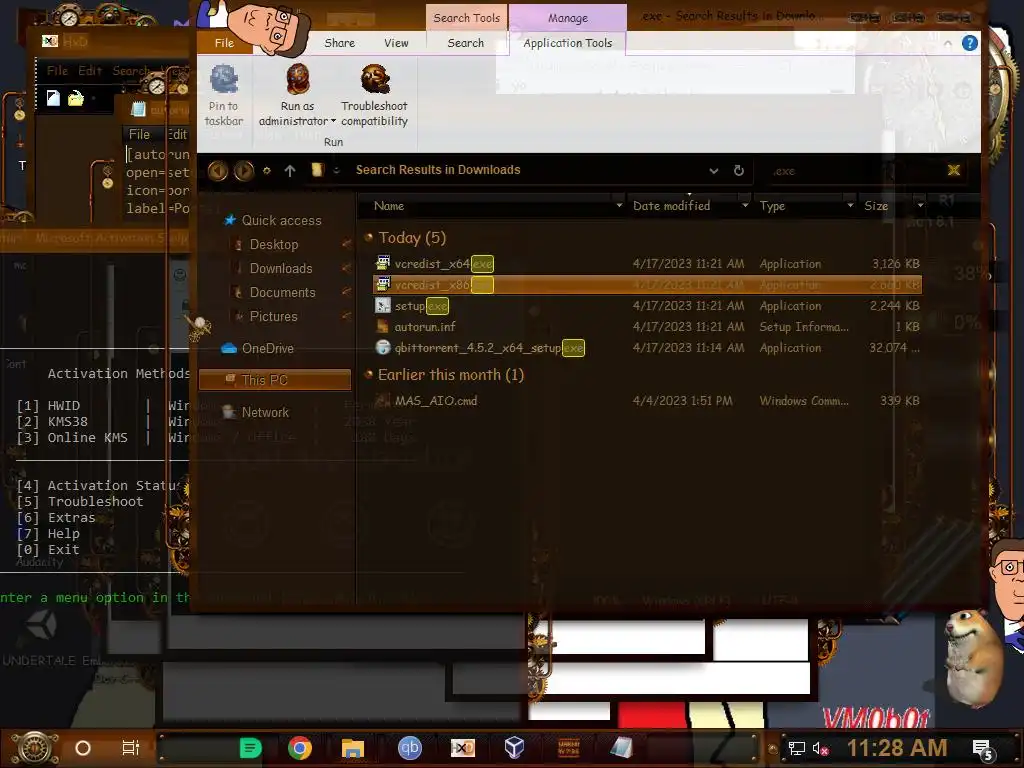Image resolution: width=1024 pixels, height=768 pixels.
Task: Collapse the Today (5) group
Action: [369, 237]
